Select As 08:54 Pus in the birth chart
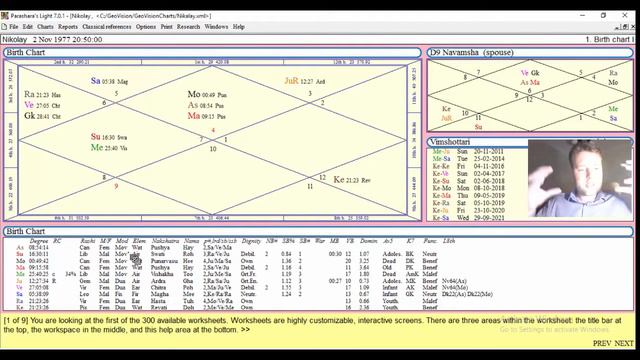This screenshot has width=640, height=360. point(206,105)
